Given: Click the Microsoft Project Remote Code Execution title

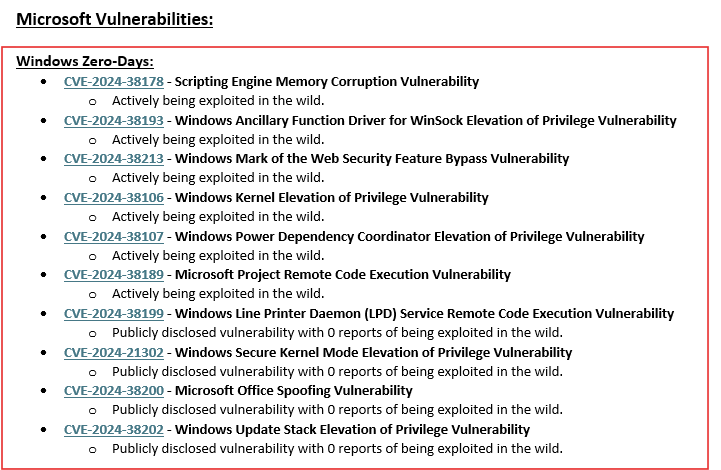Looking at the screenshot, I should point(343,275).
